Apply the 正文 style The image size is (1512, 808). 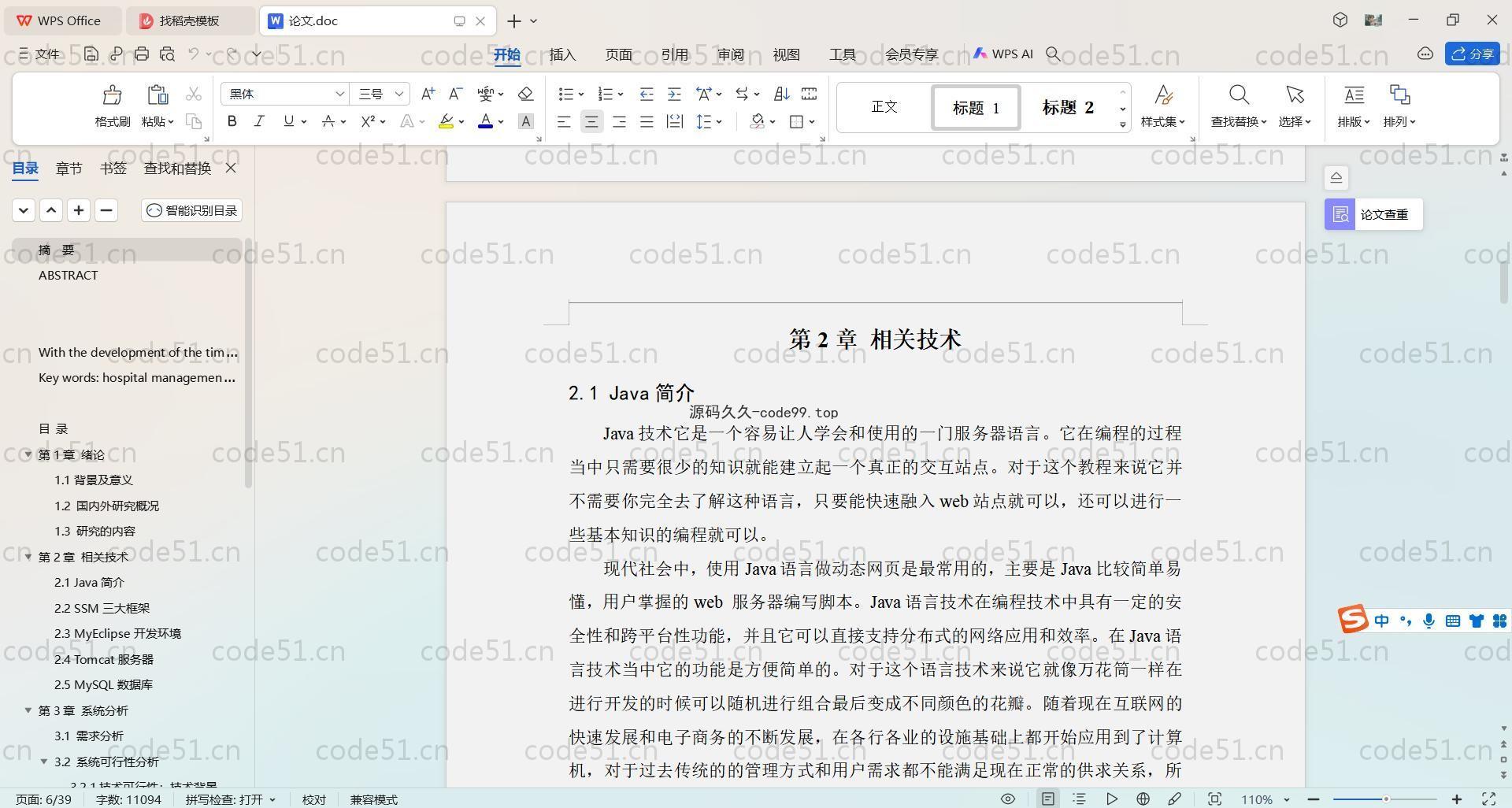point(884,106)
